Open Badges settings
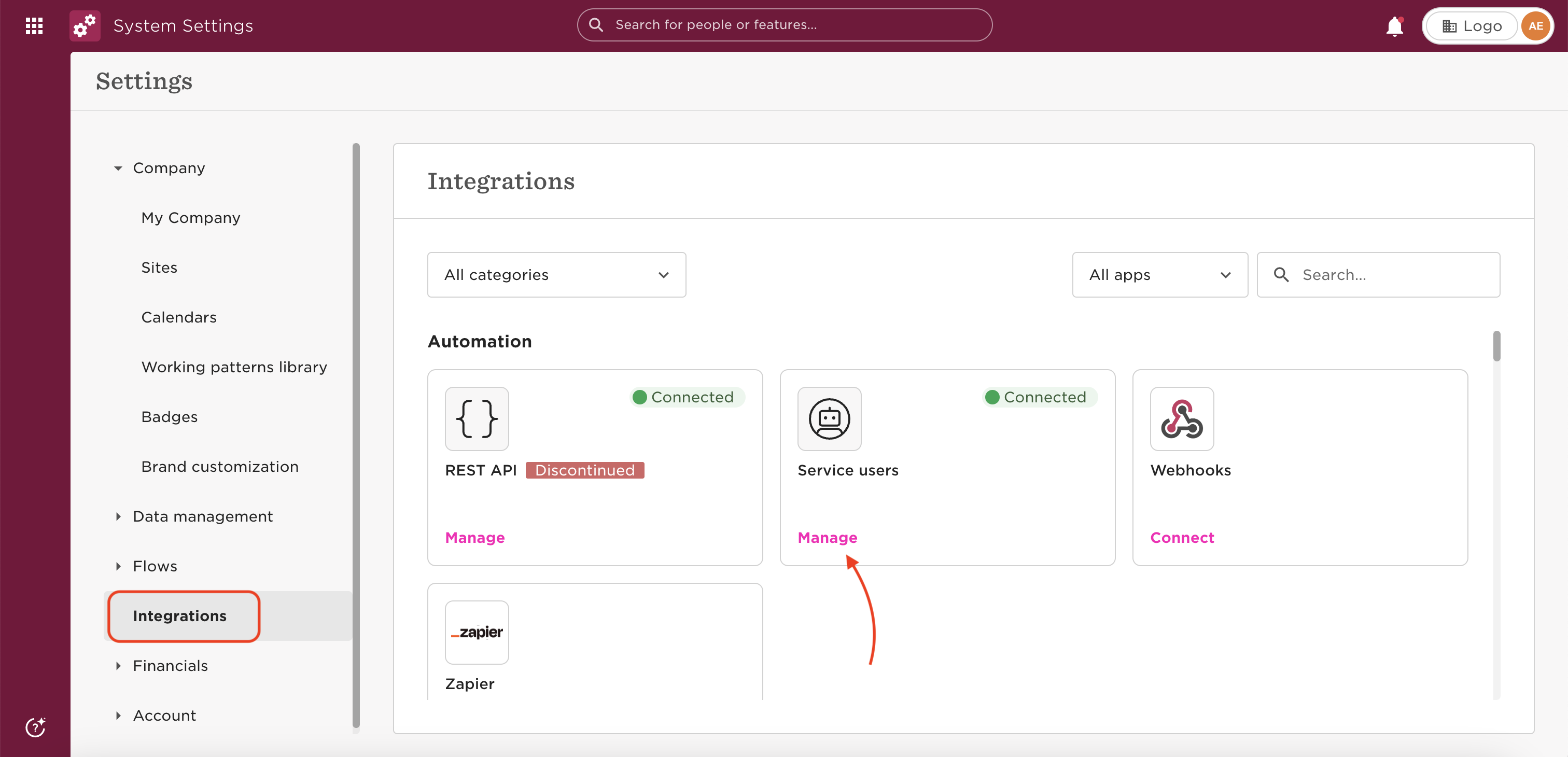Screen dimensions: 1568x757 pyautogui.click(x=169, y=417)
